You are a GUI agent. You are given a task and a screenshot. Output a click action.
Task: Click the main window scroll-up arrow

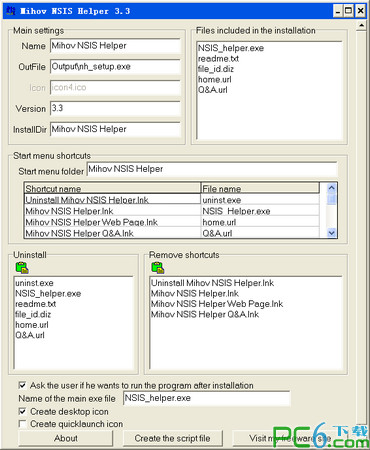(x=362, y=25)
